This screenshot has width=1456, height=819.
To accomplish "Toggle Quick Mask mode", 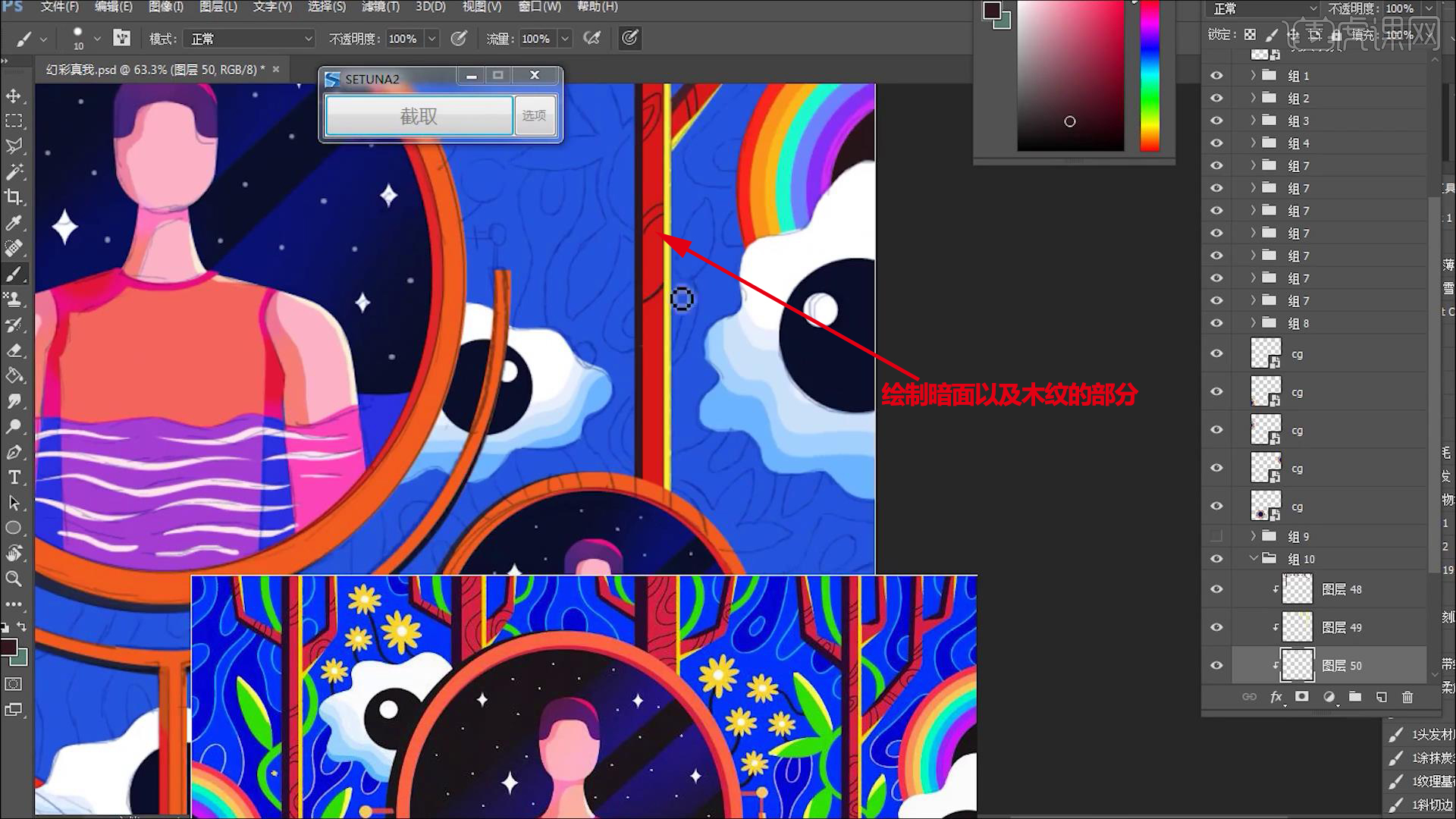I will pyautogui.click(x=14, y=684).
